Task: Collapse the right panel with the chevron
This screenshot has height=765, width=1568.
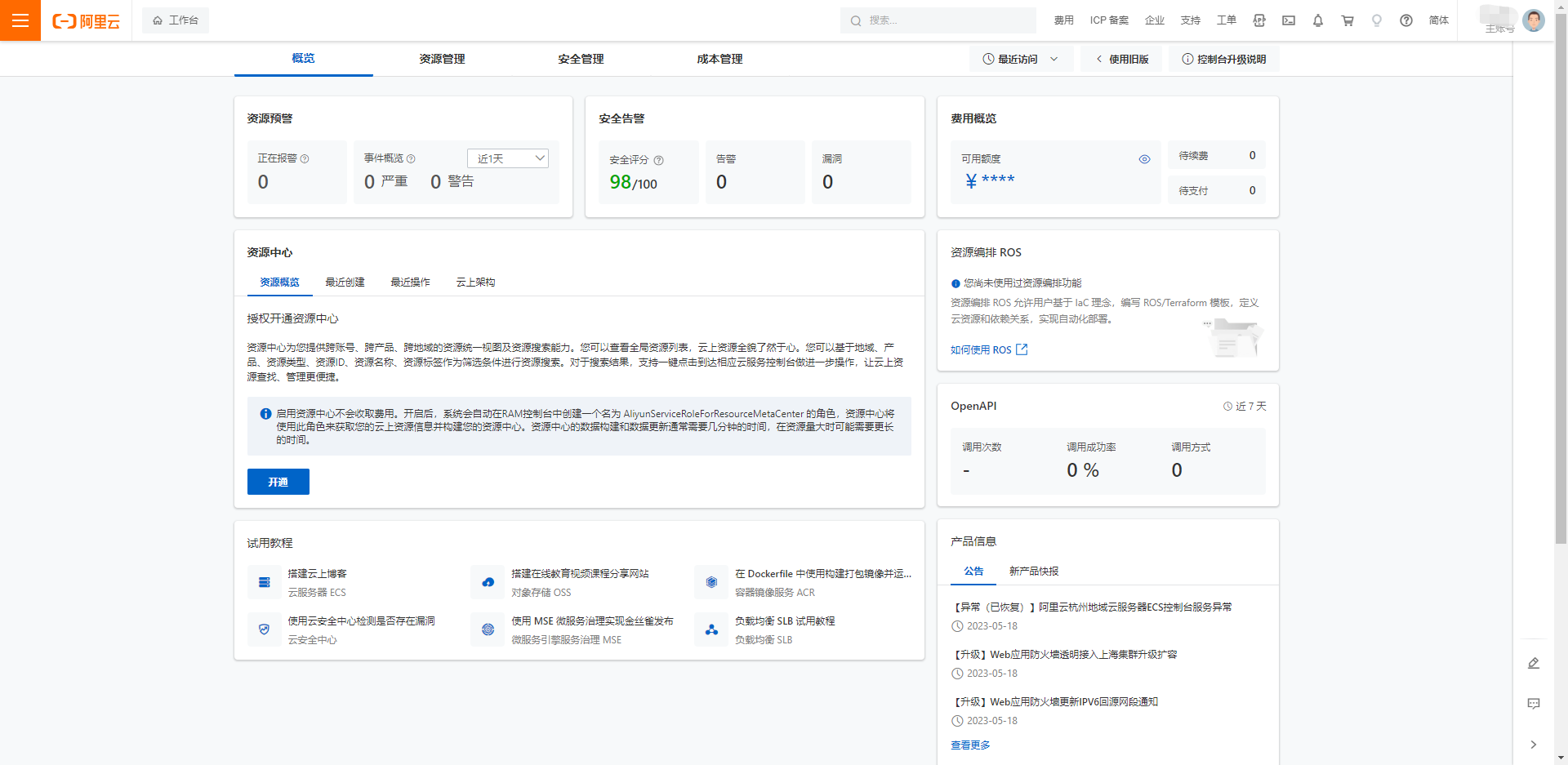Action: tap(1534, 745)
